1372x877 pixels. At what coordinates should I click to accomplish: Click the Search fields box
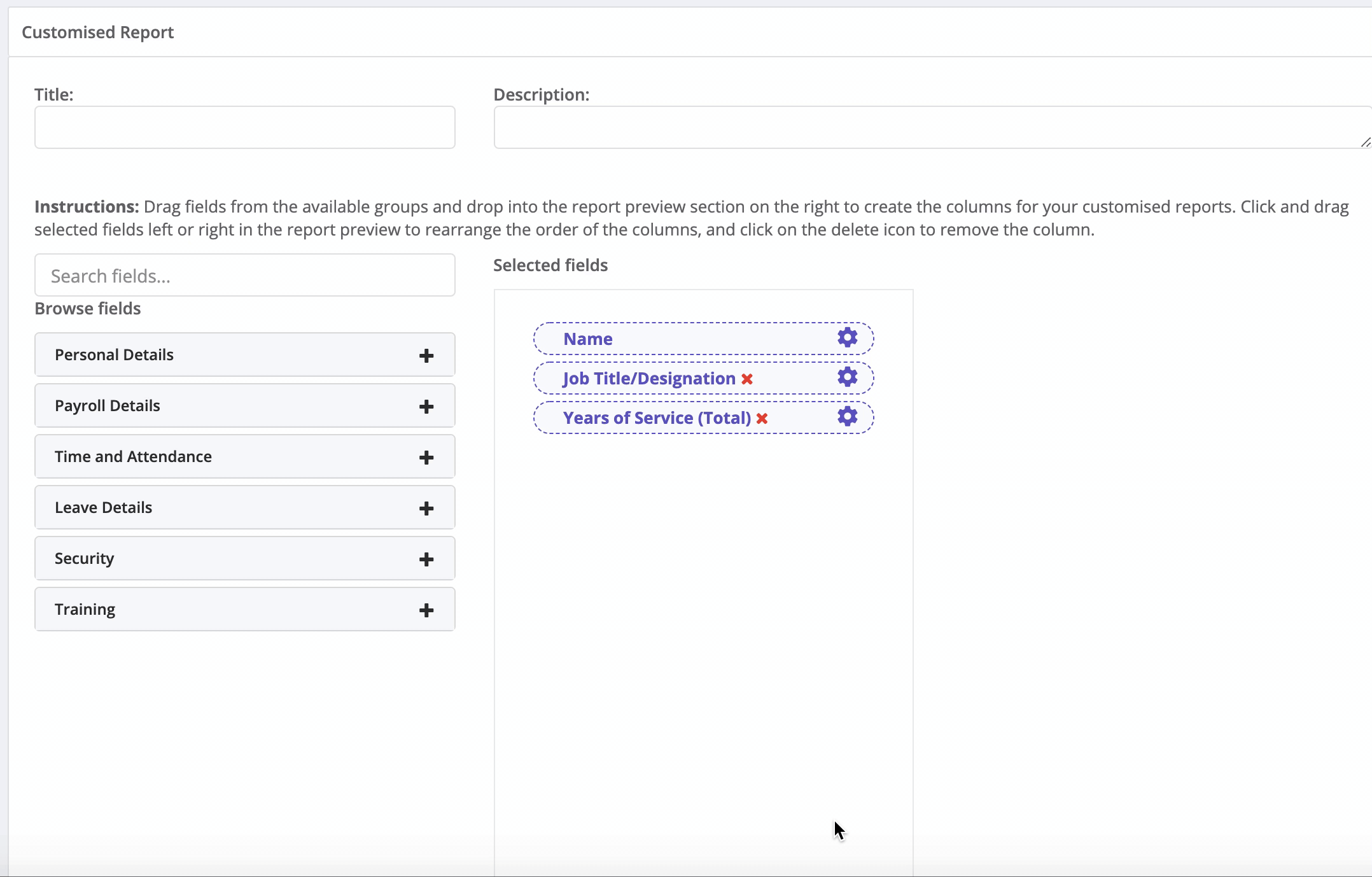point(245,275)
